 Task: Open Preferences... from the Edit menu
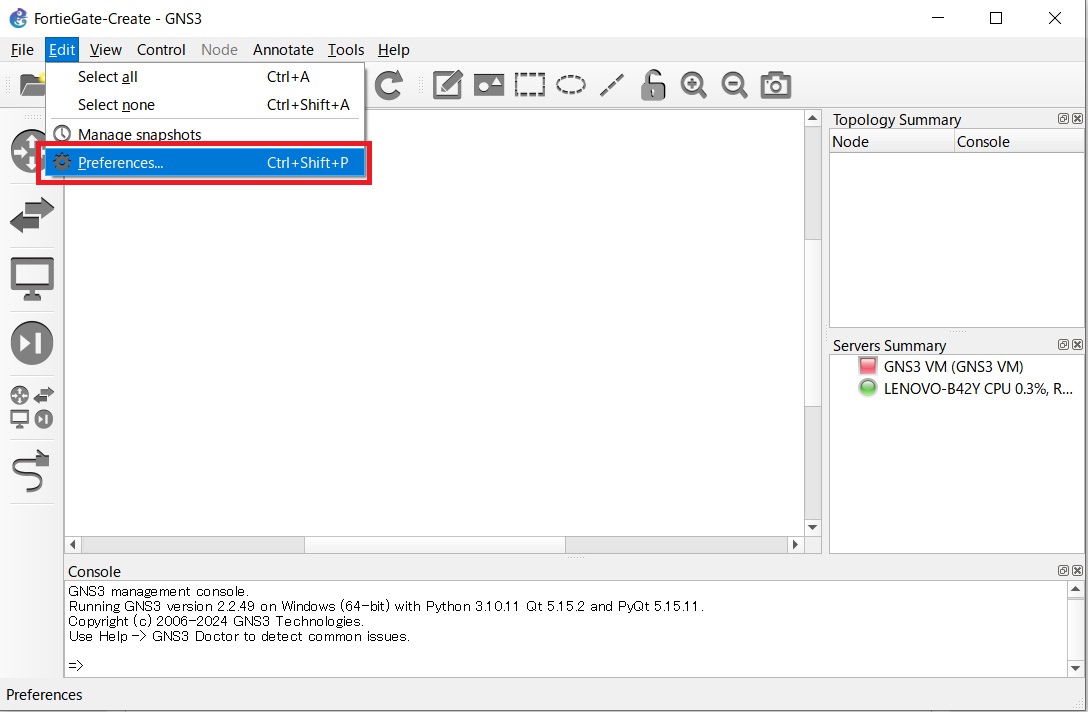pyautogui.click(x=205, y=162)
